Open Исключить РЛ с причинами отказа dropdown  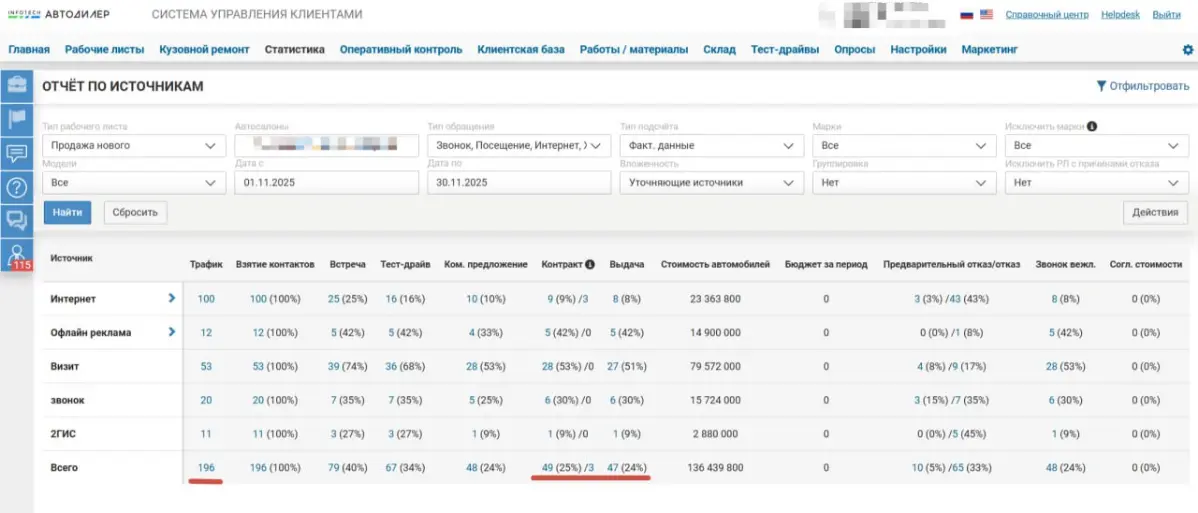point(1096,183)
